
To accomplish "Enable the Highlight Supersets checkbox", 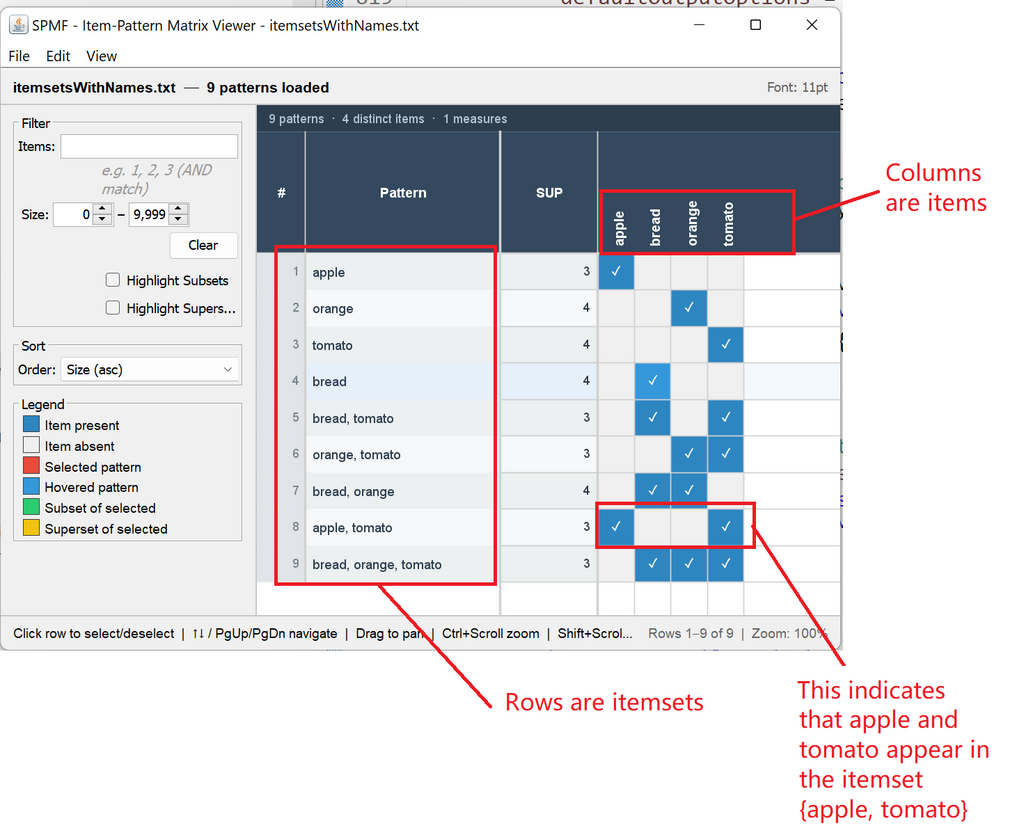I will tap(113, 308).
